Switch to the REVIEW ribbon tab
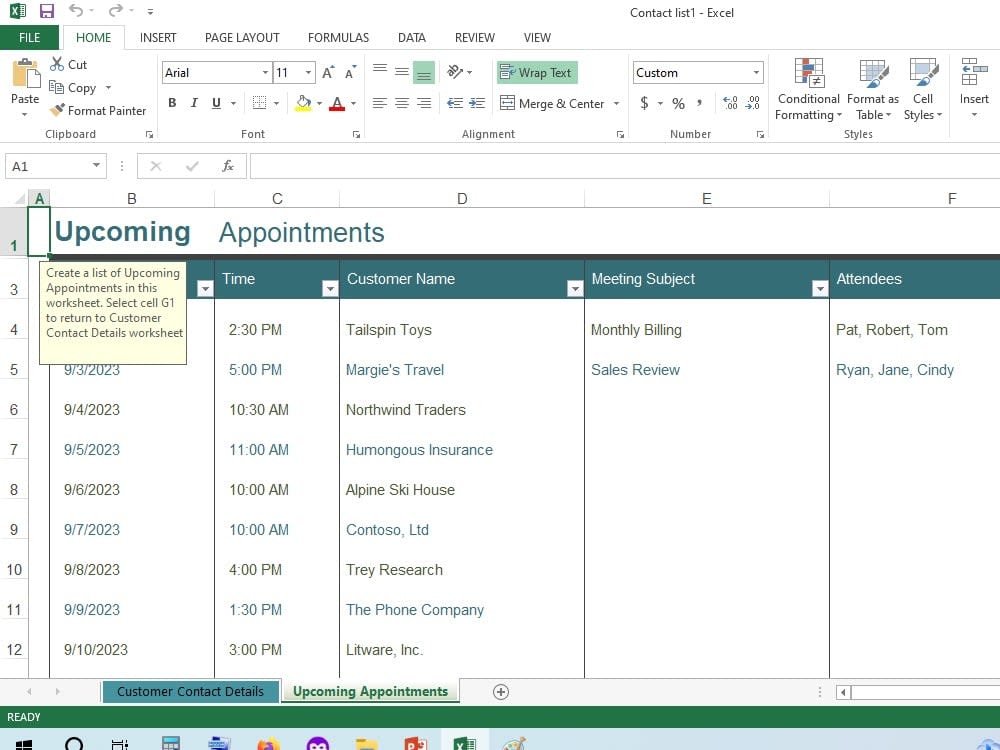This screenshot has width=1000, height=750. (x=474, y=38)
